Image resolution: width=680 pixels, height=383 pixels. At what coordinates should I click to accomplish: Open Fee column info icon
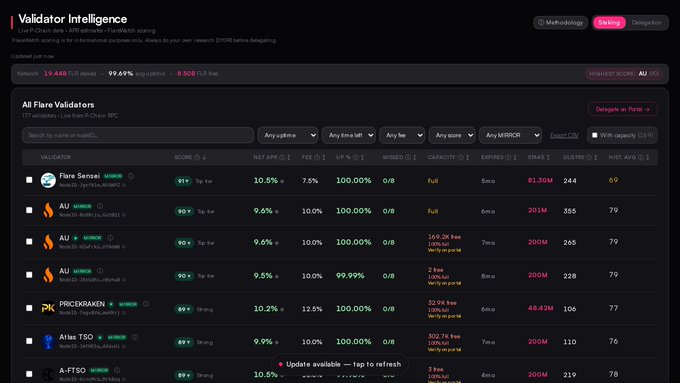(317, 157)
